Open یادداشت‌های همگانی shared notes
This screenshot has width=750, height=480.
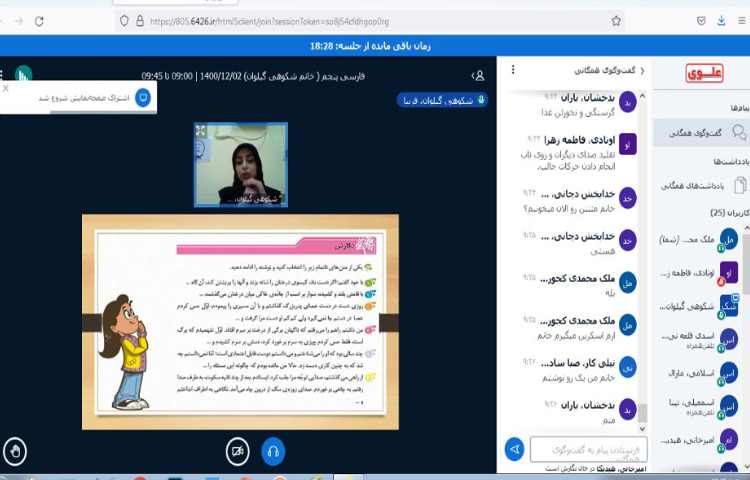(x=701, y=185)
